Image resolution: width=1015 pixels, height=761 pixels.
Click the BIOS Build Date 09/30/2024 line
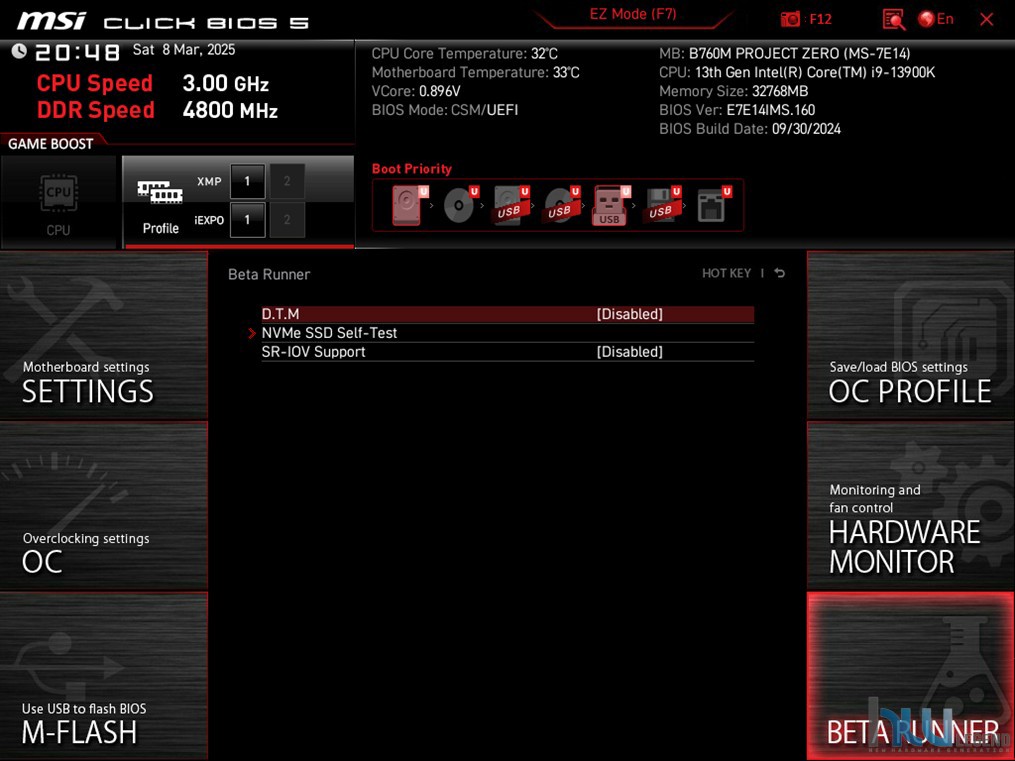pyautogui.click(x=750, y=129)
